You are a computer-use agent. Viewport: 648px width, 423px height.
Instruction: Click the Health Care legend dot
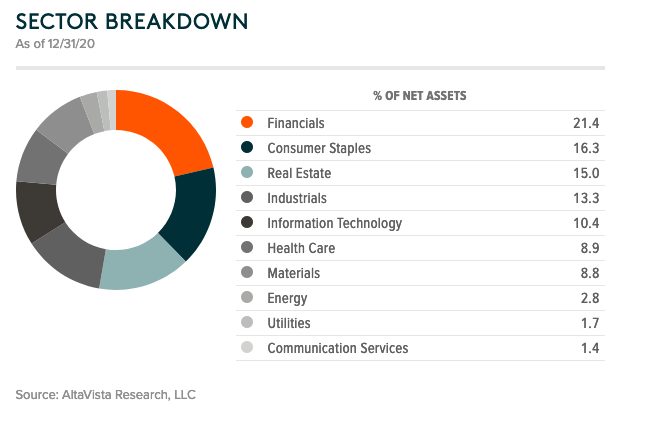click(247, 248)
